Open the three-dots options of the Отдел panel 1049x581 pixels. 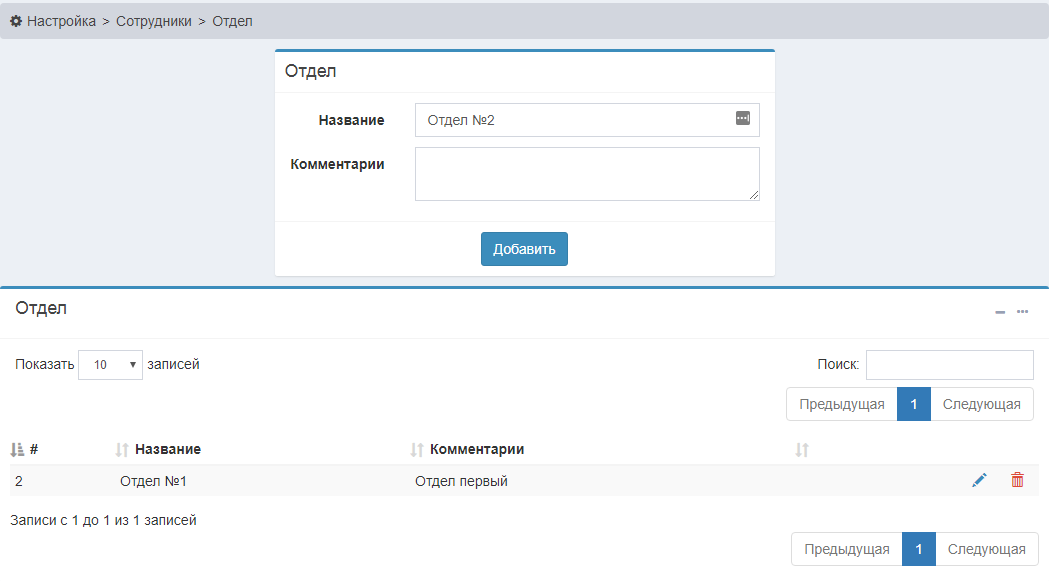click(x=1022, y=312)
